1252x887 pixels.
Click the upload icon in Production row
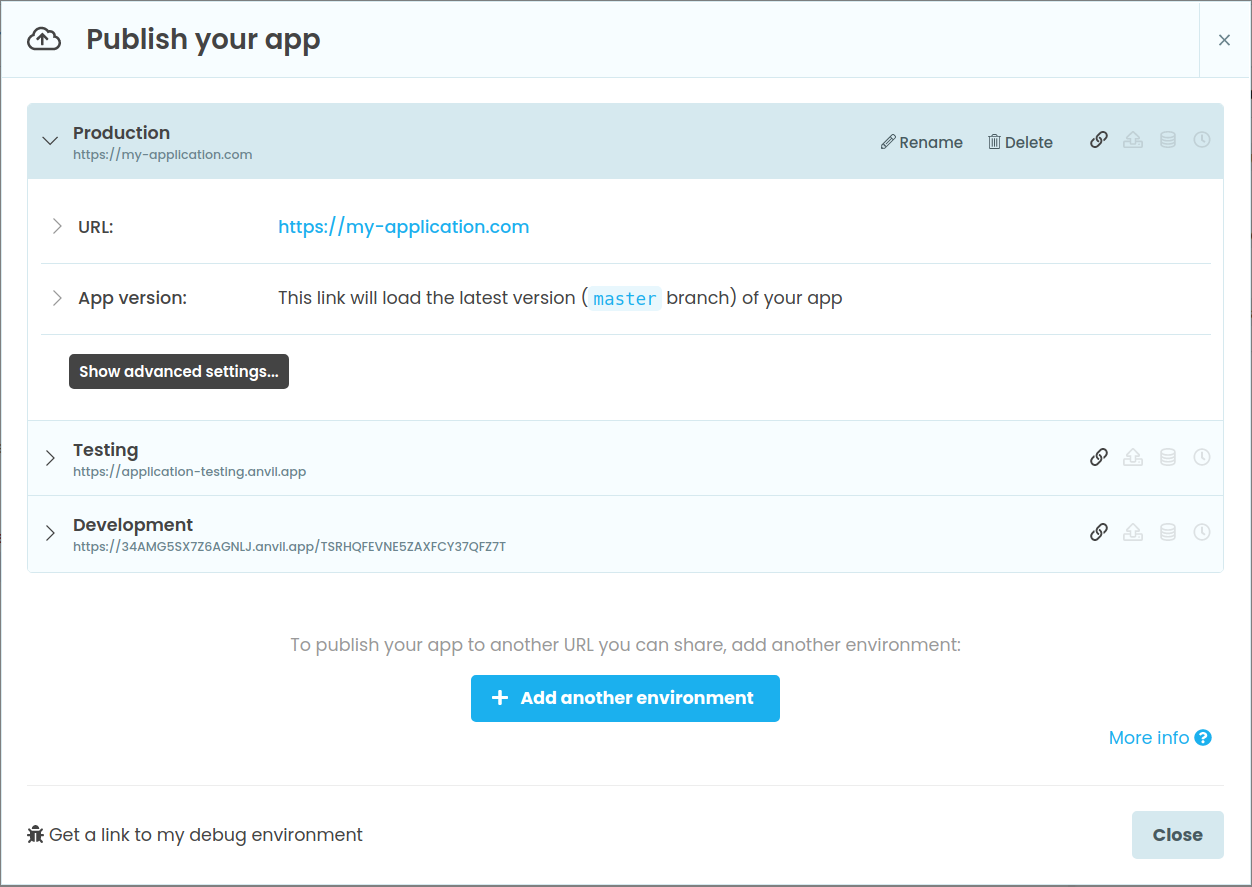click(x=1133, y=140)
